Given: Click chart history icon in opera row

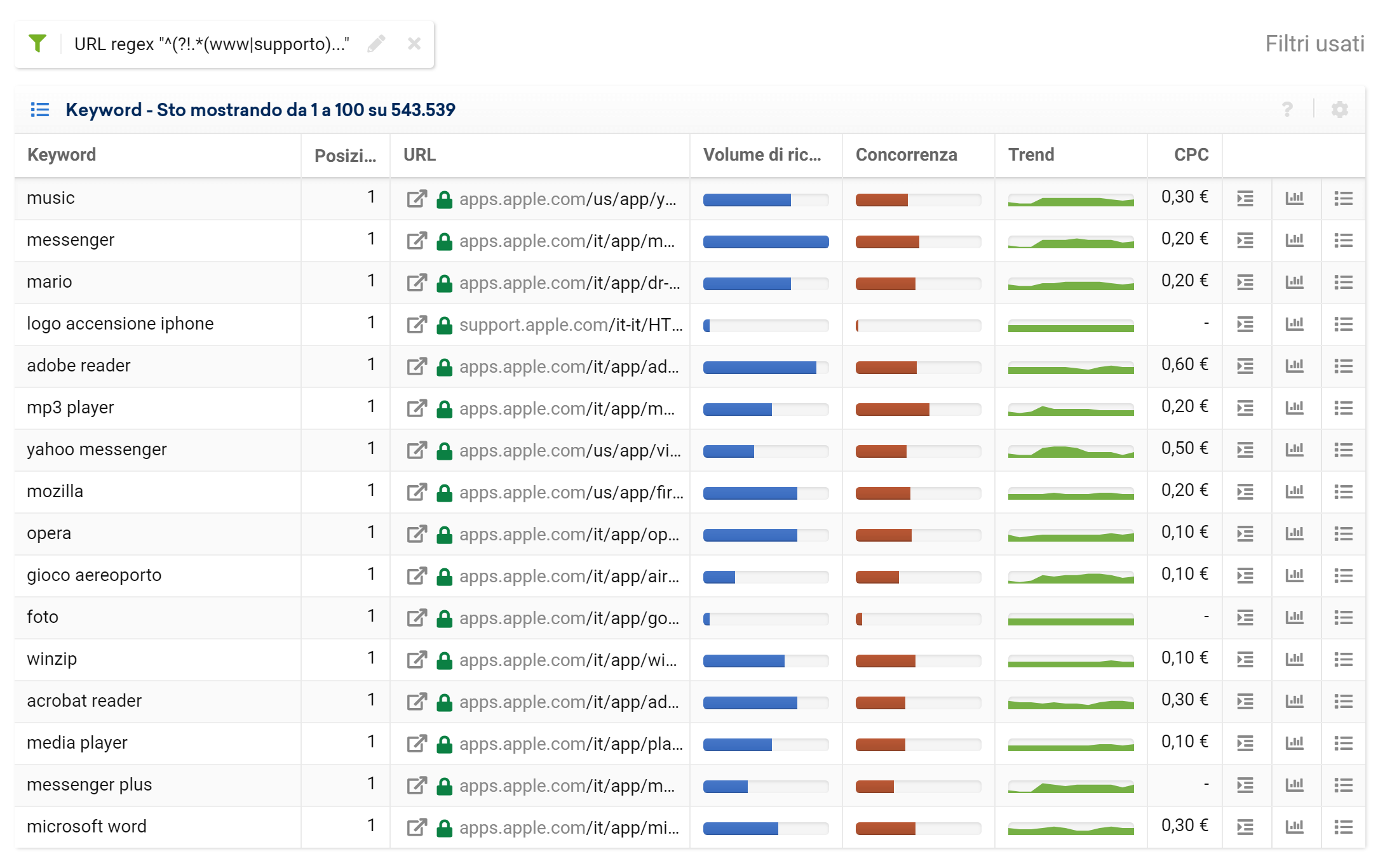Looking at the screenshot, I should click(1294, 534).
